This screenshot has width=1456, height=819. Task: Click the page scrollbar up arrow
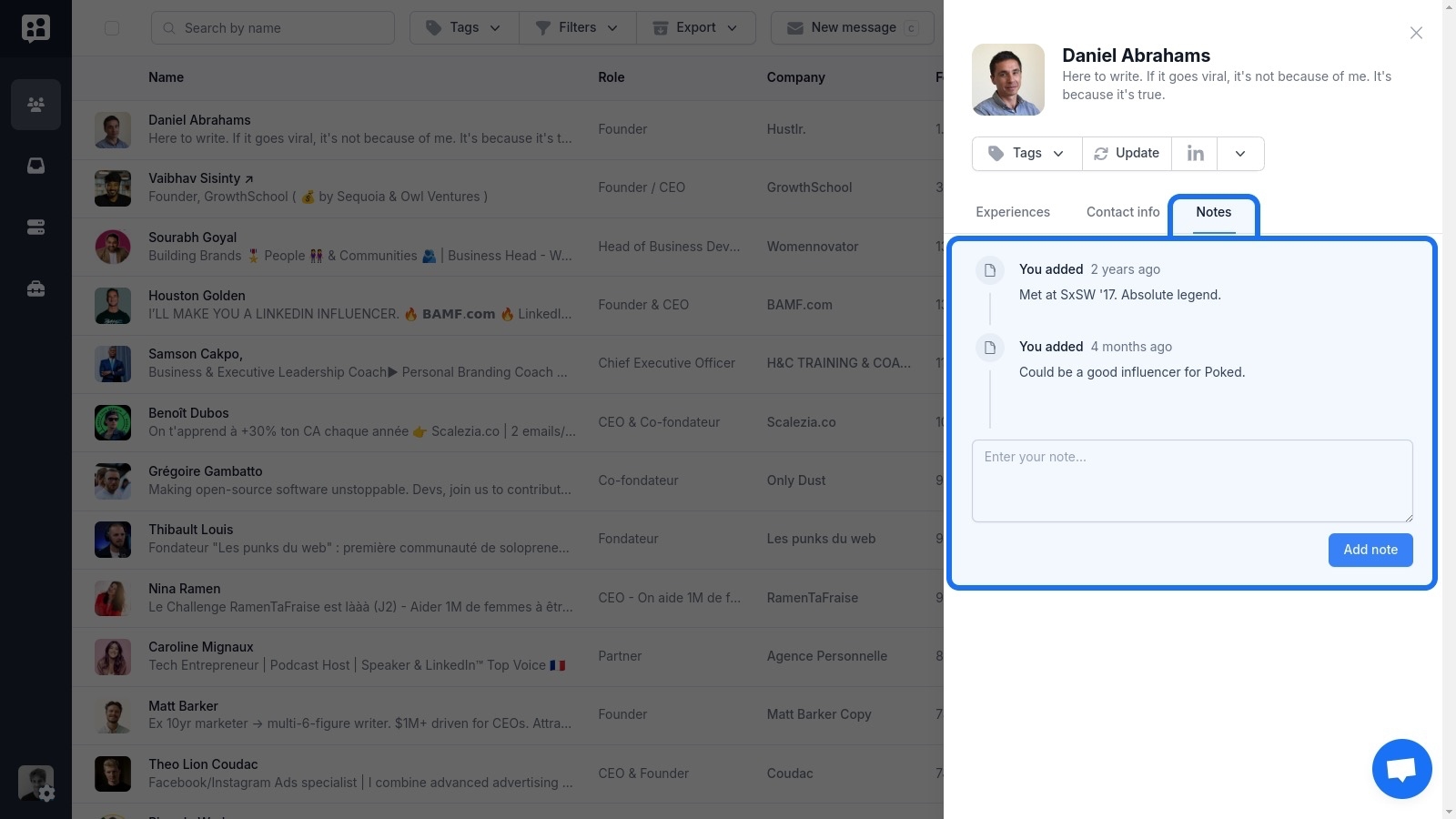[1449, 7]
